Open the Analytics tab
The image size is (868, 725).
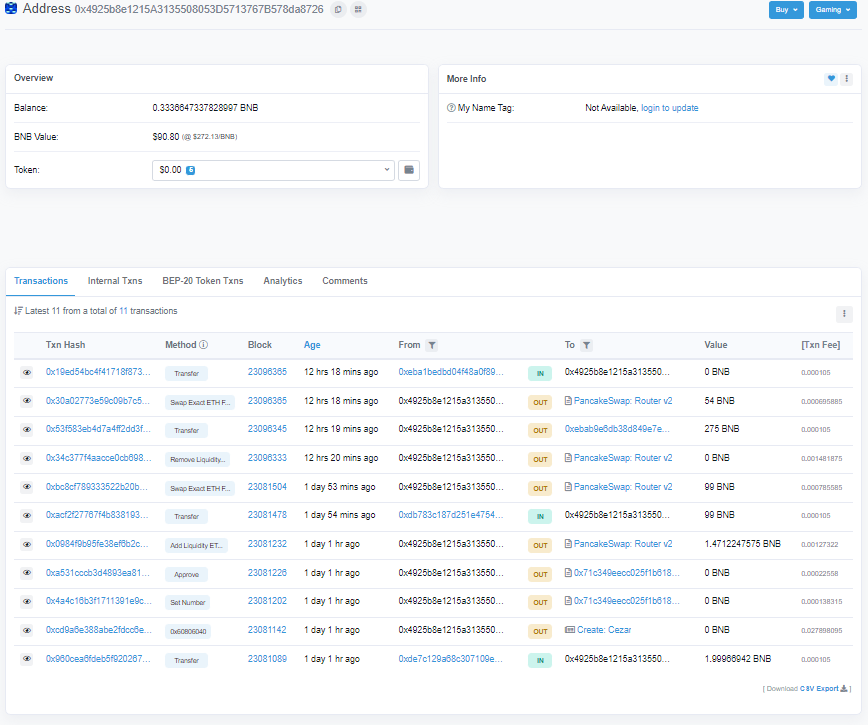(x=283, y=281)
